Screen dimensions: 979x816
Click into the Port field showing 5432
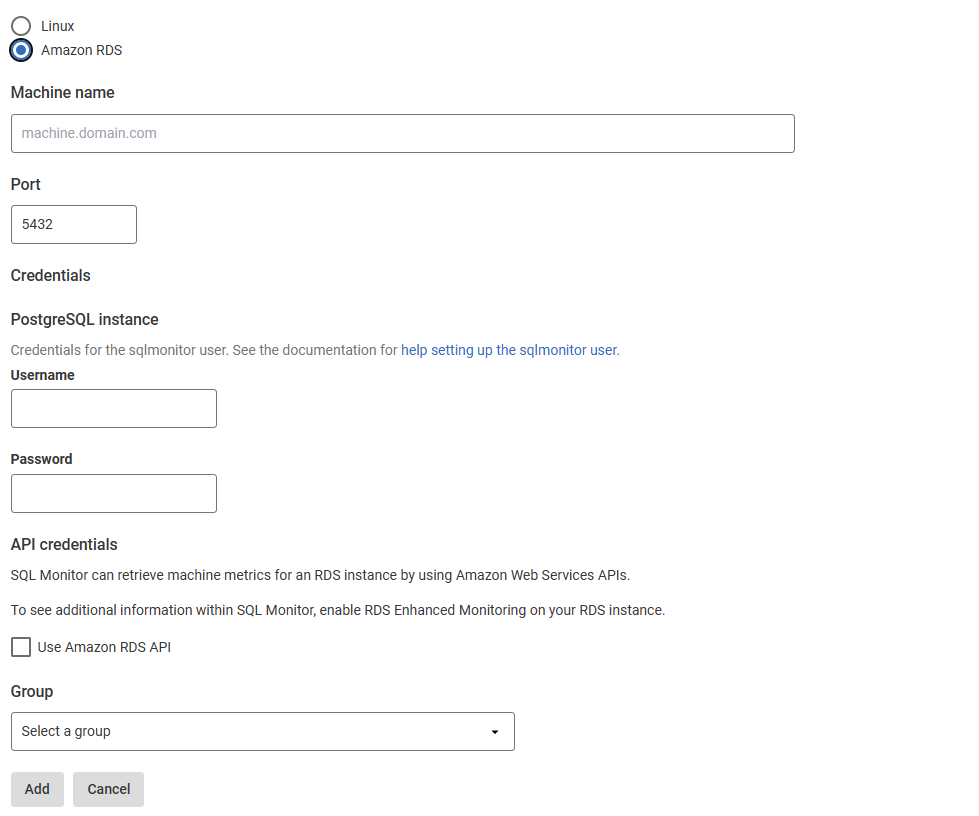click(73, 224)
